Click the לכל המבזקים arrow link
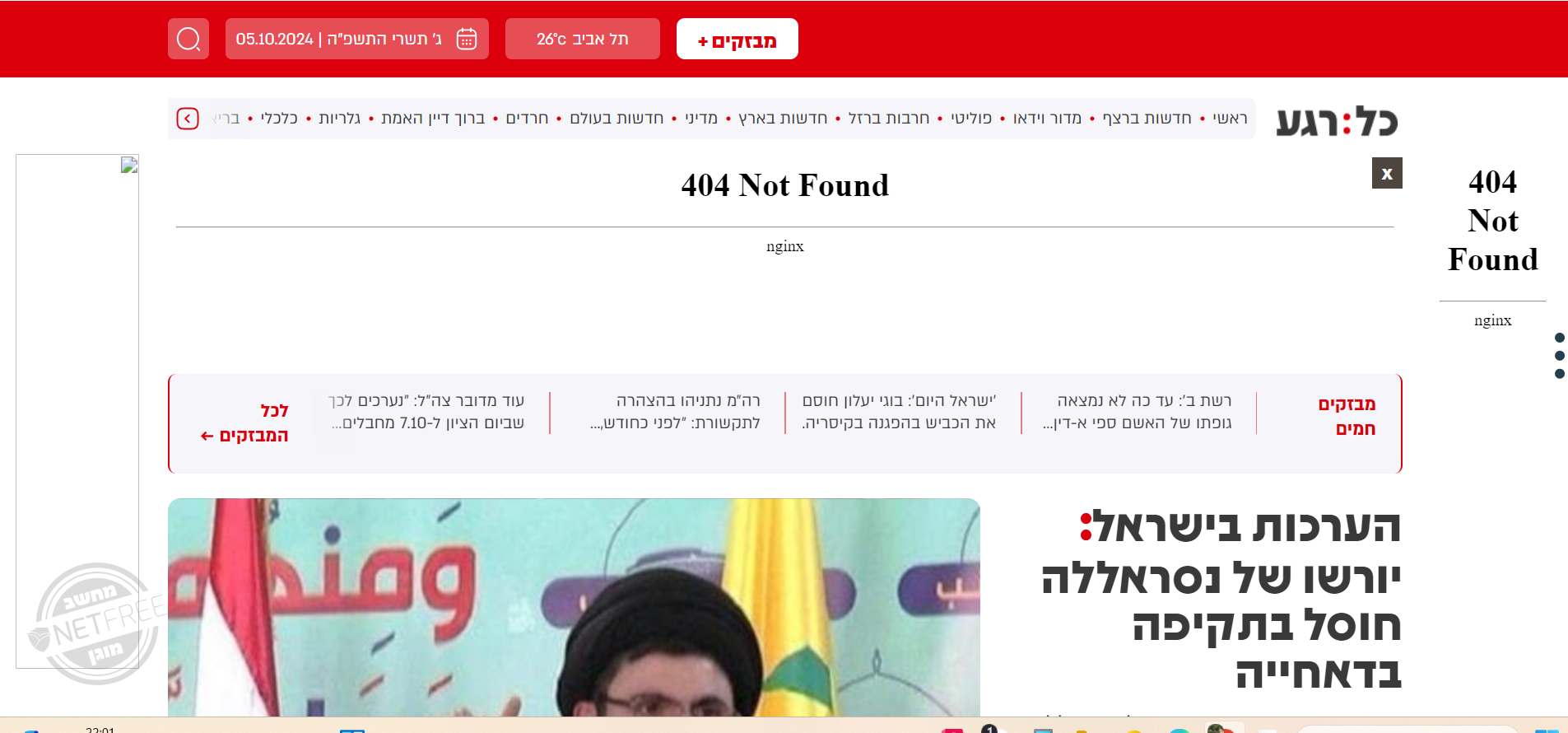Viewport: 1568px width, 733px height. point(245,423)
